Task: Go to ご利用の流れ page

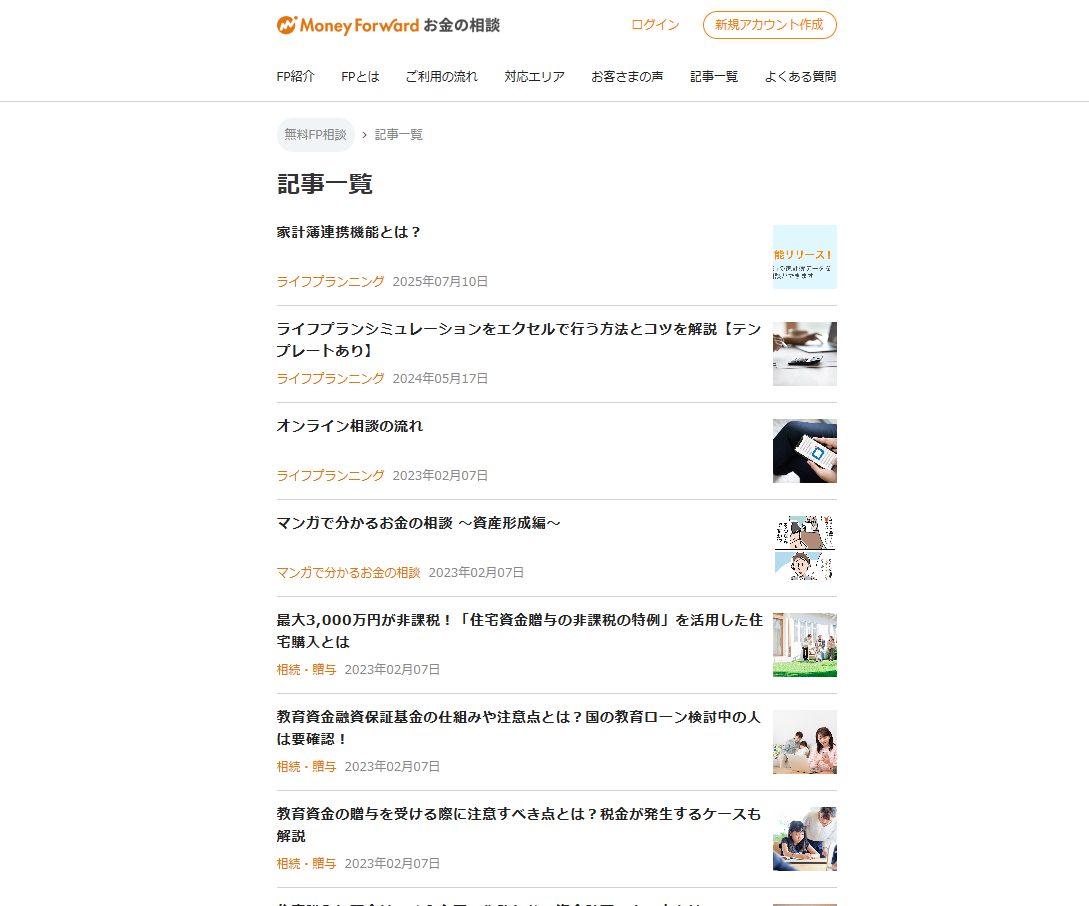Action: [x=441, y=77]
